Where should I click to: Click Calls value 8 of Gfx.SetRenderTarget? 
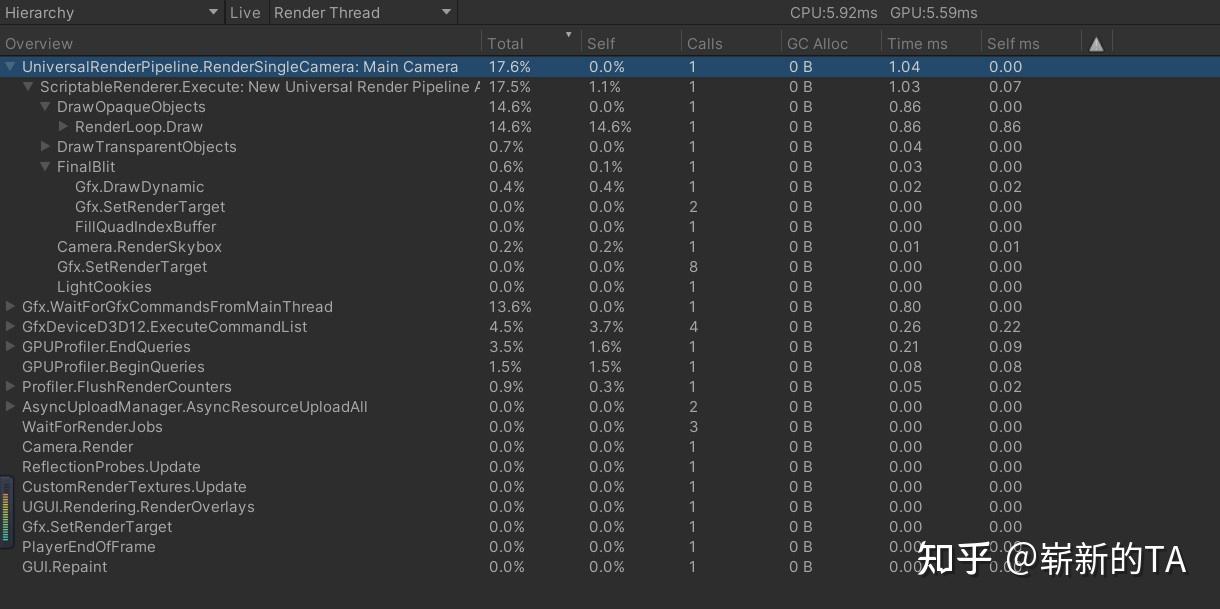pyautogui.click(x=693, y=267)
